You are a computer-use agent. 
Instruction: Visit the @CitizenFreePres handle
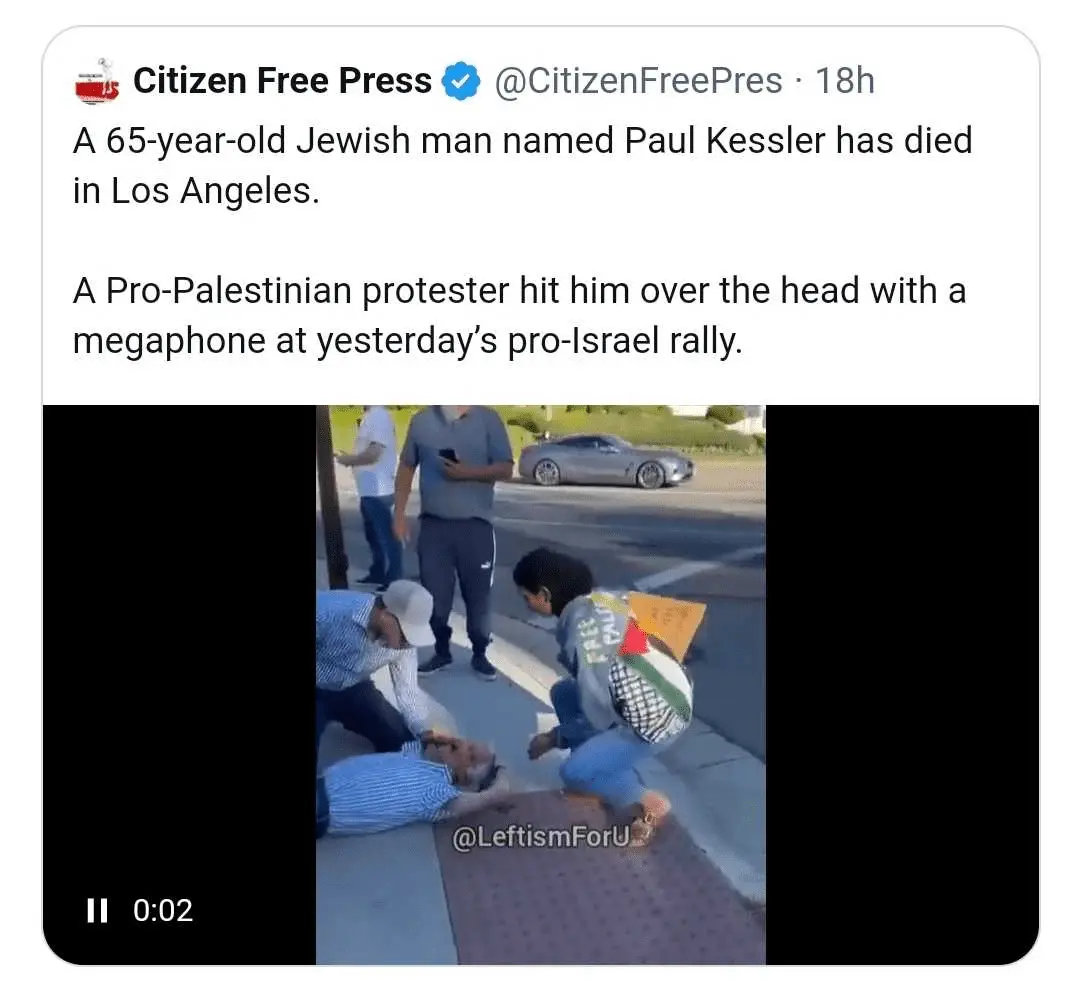[x=638, y=81]
